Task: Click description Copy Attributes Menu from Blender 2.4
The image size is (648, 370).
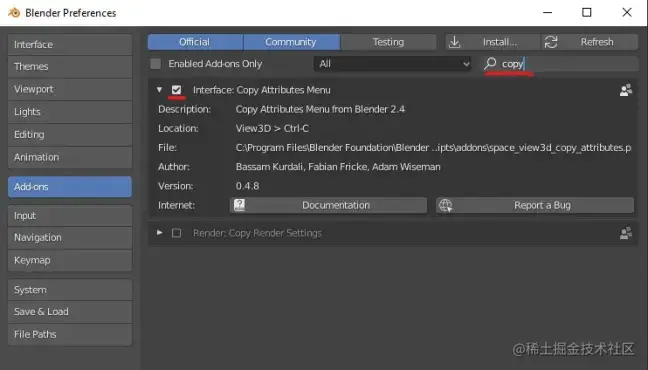Action: [x=320, y=109]
